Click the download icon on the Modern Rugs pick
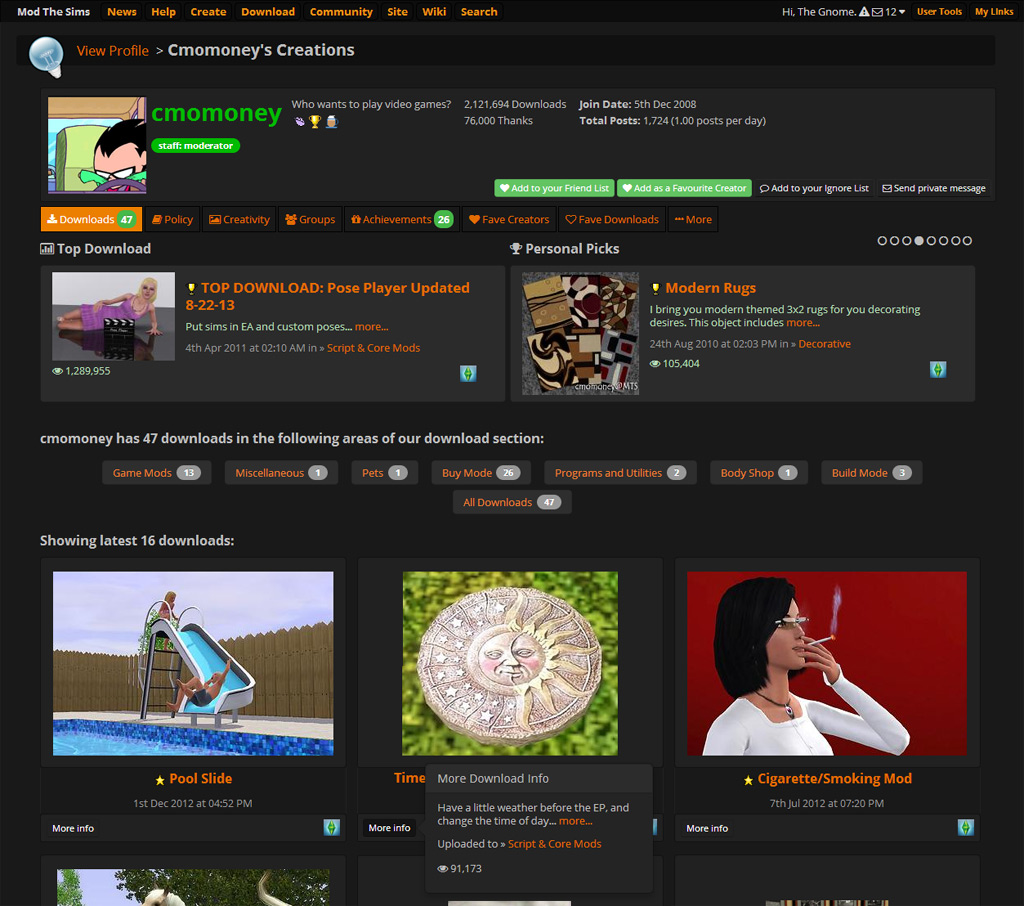 (x=937, y=369)
